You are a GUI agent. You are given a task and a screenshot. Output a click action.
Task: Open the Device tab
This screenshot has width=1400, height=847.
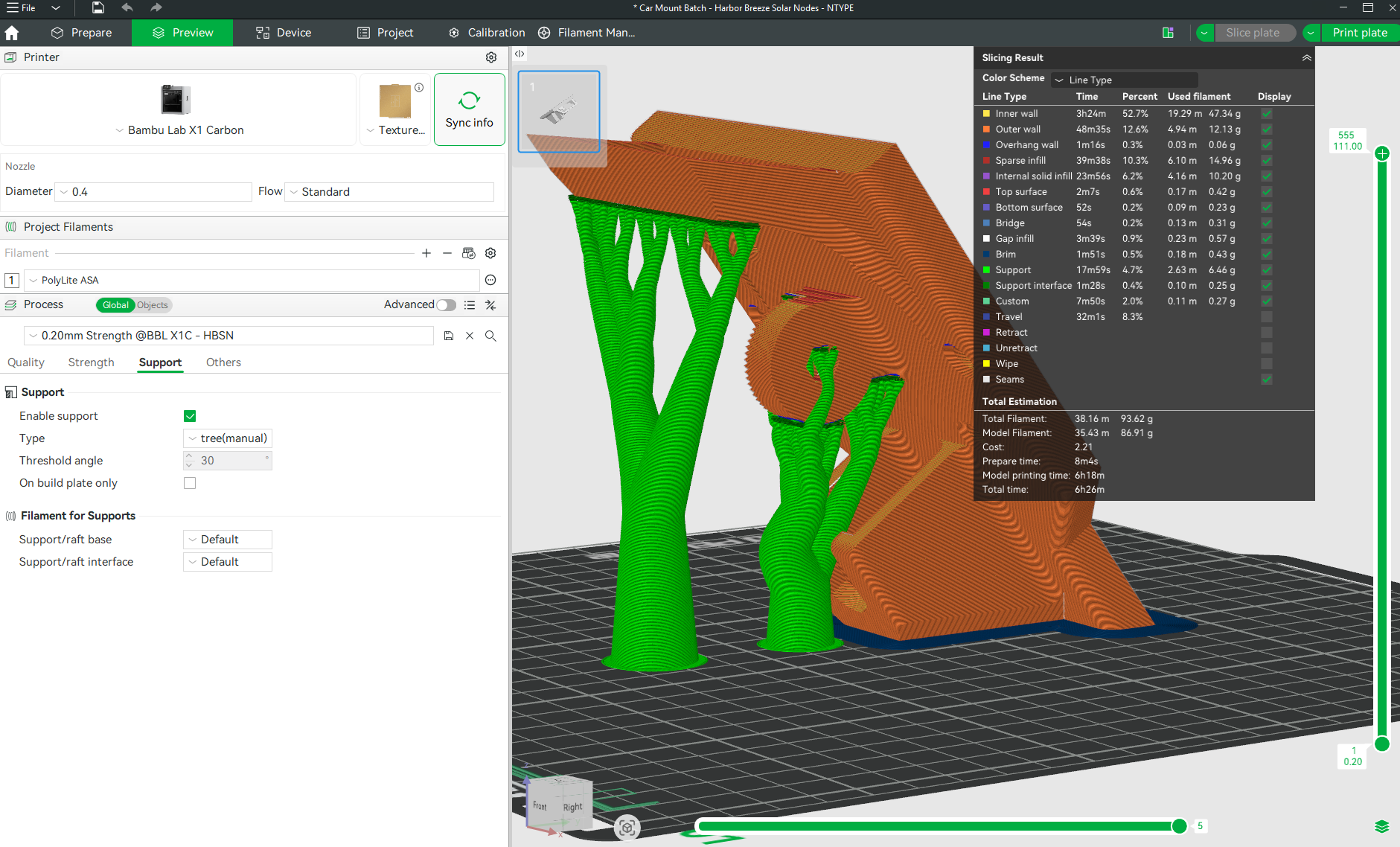284,33
